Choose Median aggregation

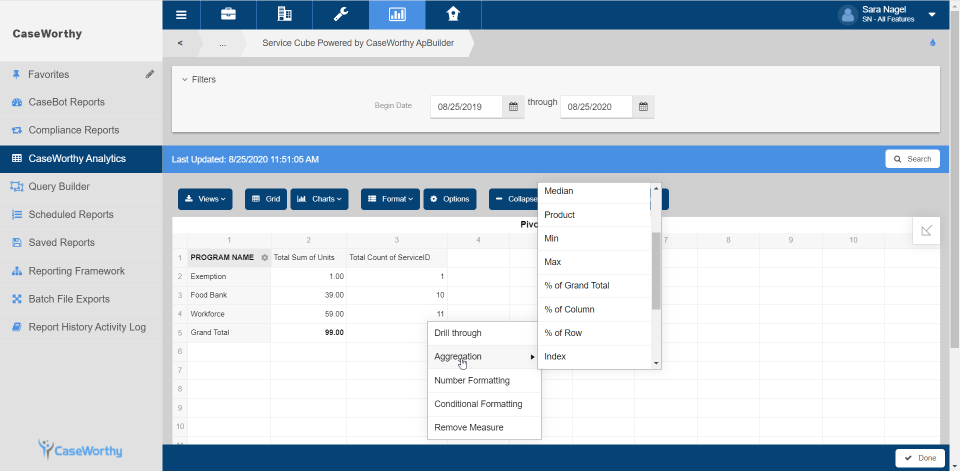click(x=594, y=192)
